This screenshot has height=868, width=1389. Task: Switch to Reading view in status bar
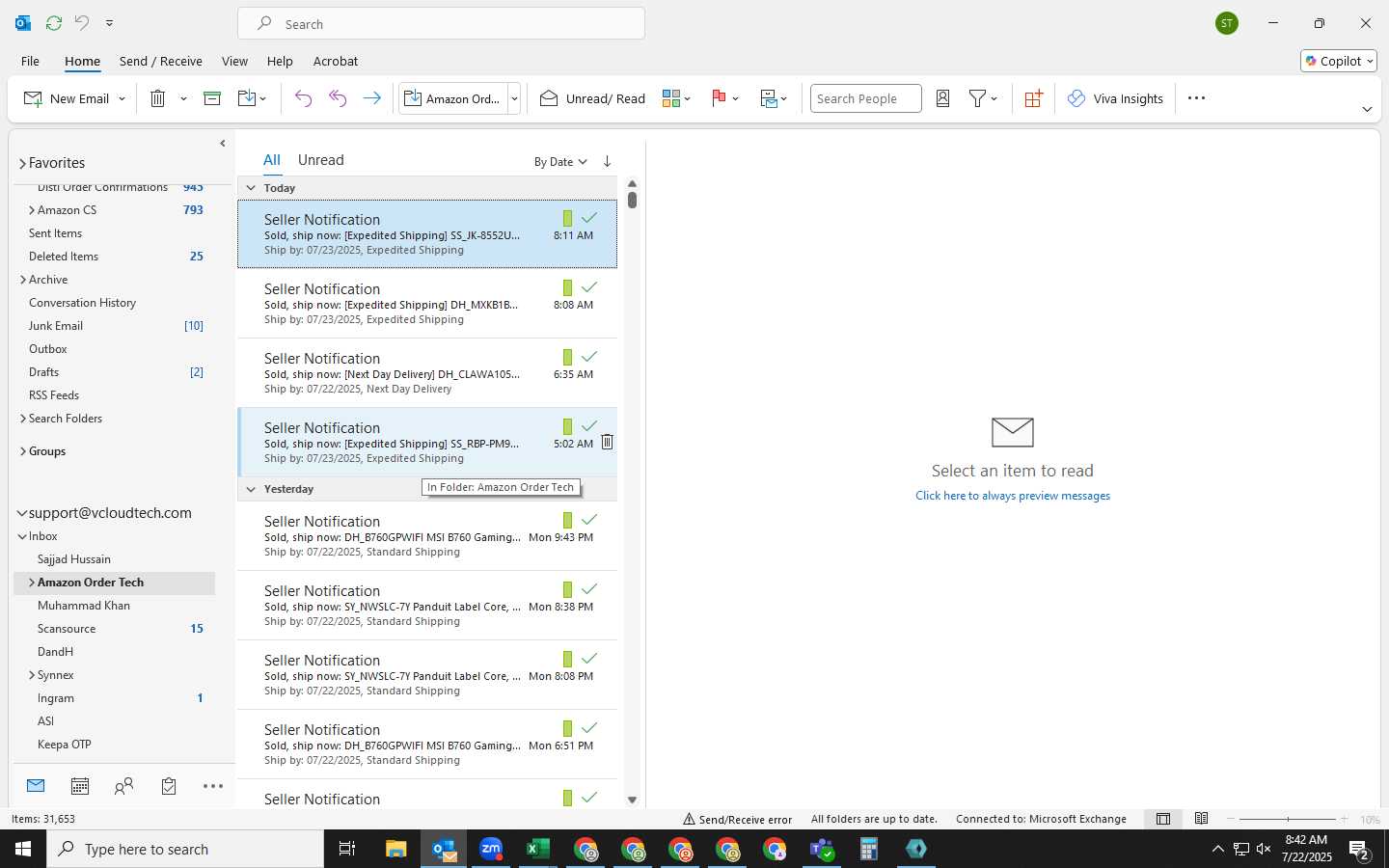click(x=1201, y=819)
